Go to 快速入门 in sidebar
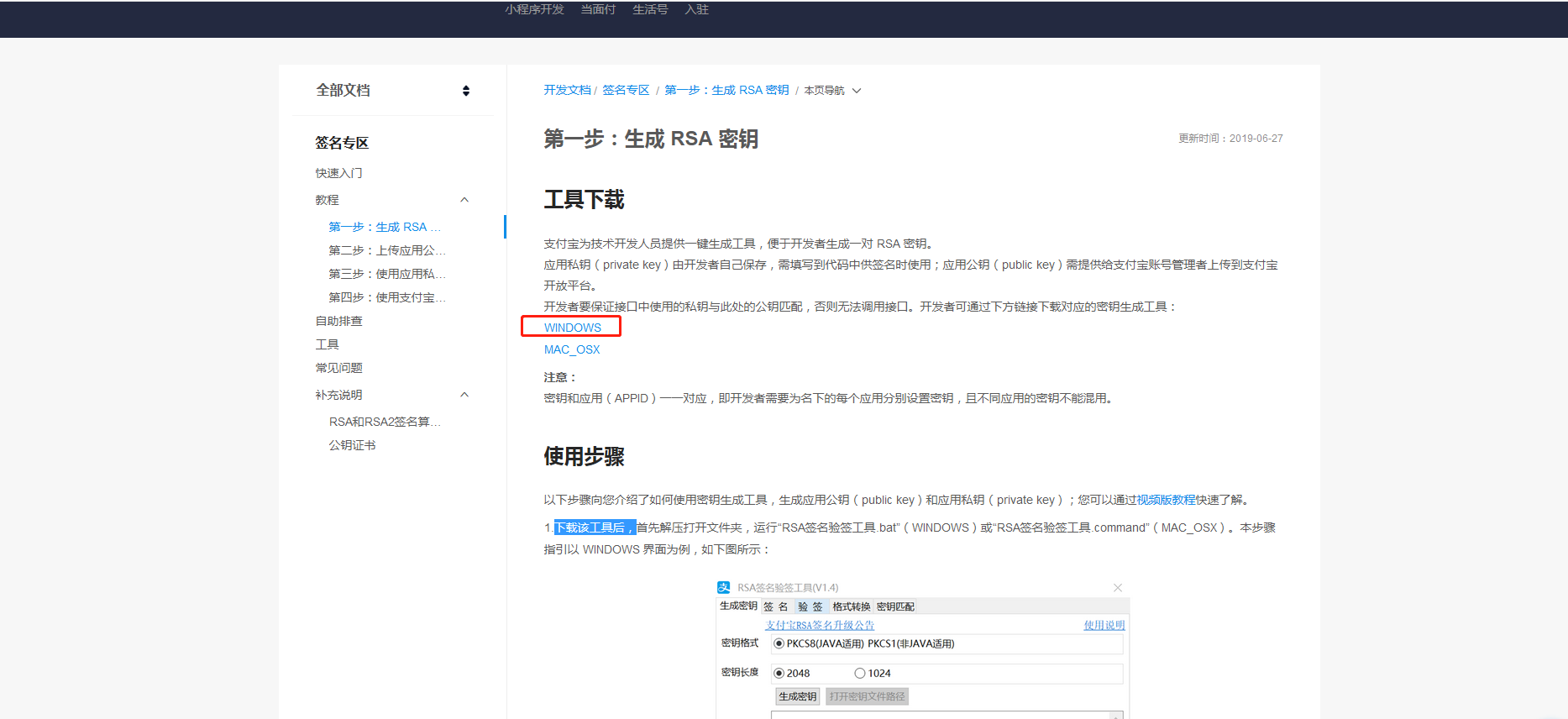1568x719 pixels. [339, 173]
